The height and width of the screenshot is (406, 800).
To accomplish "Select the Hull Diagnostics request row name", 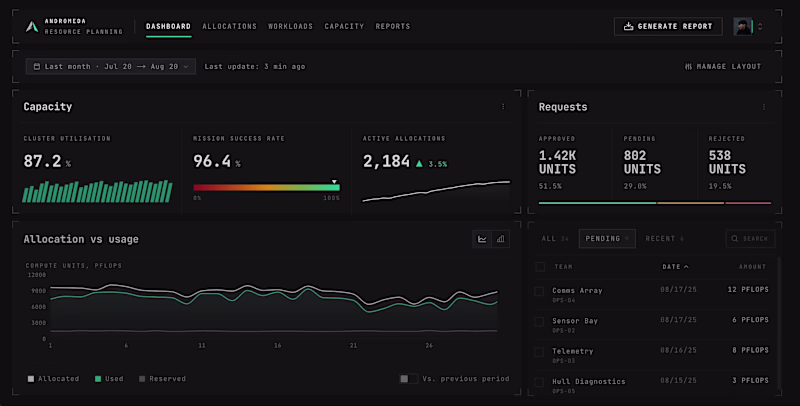I will tap(589, 382).
